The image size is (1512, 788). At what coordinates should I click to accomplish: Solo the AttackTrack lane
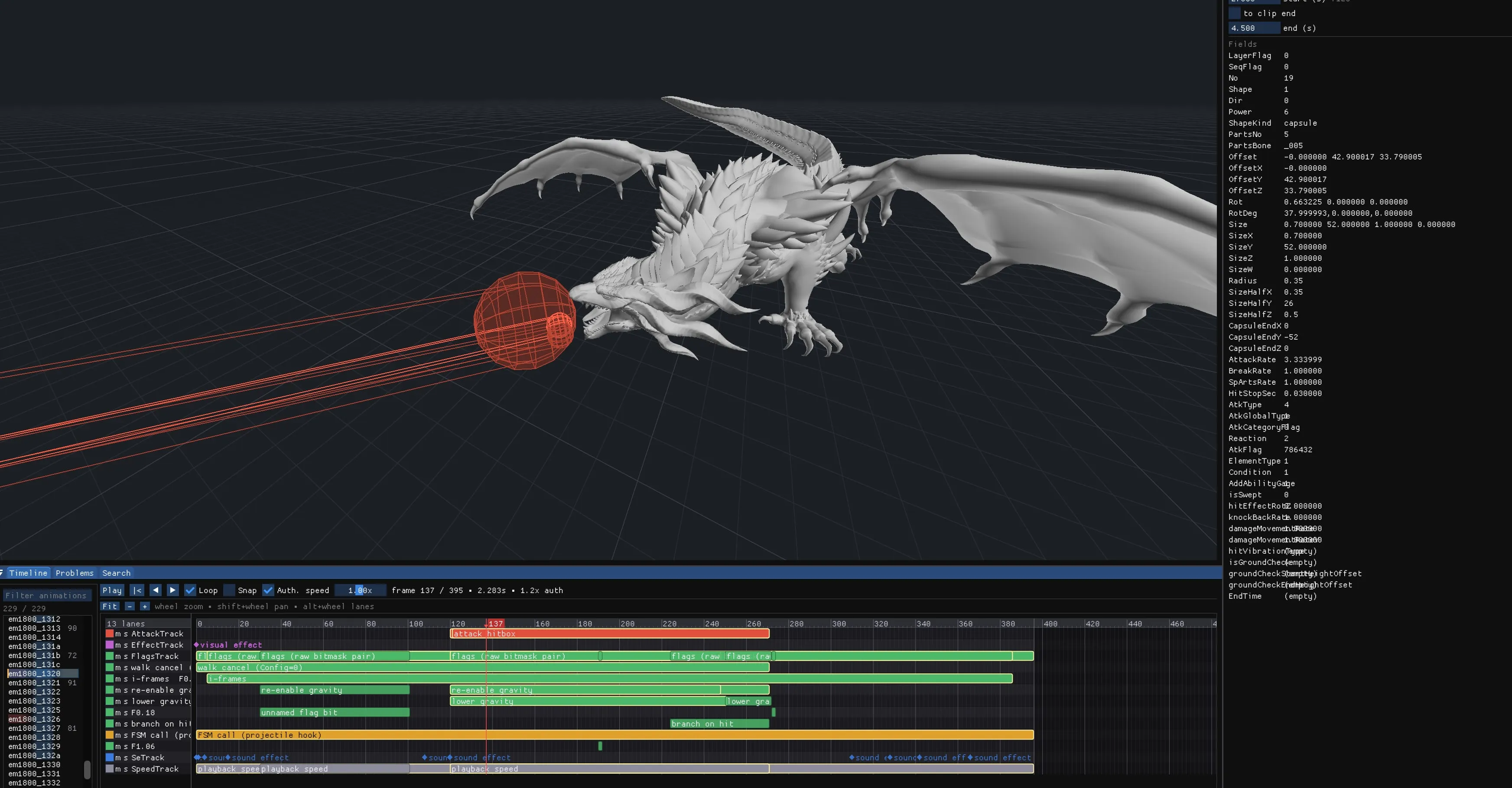coord(126,634)
